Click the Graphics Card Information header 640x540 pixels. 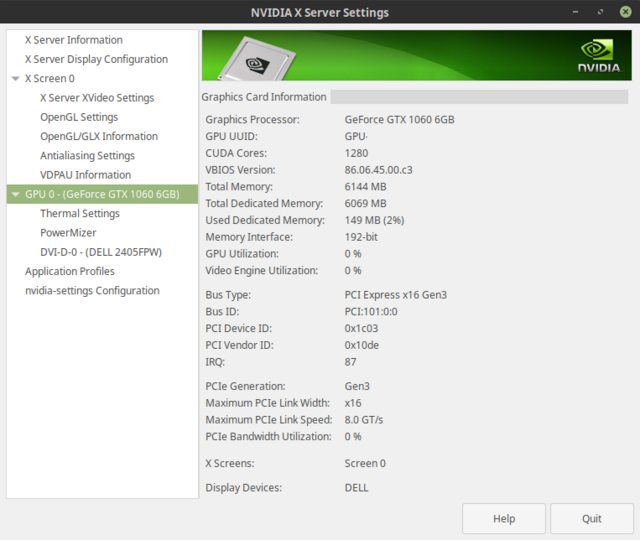pos(264,97)
